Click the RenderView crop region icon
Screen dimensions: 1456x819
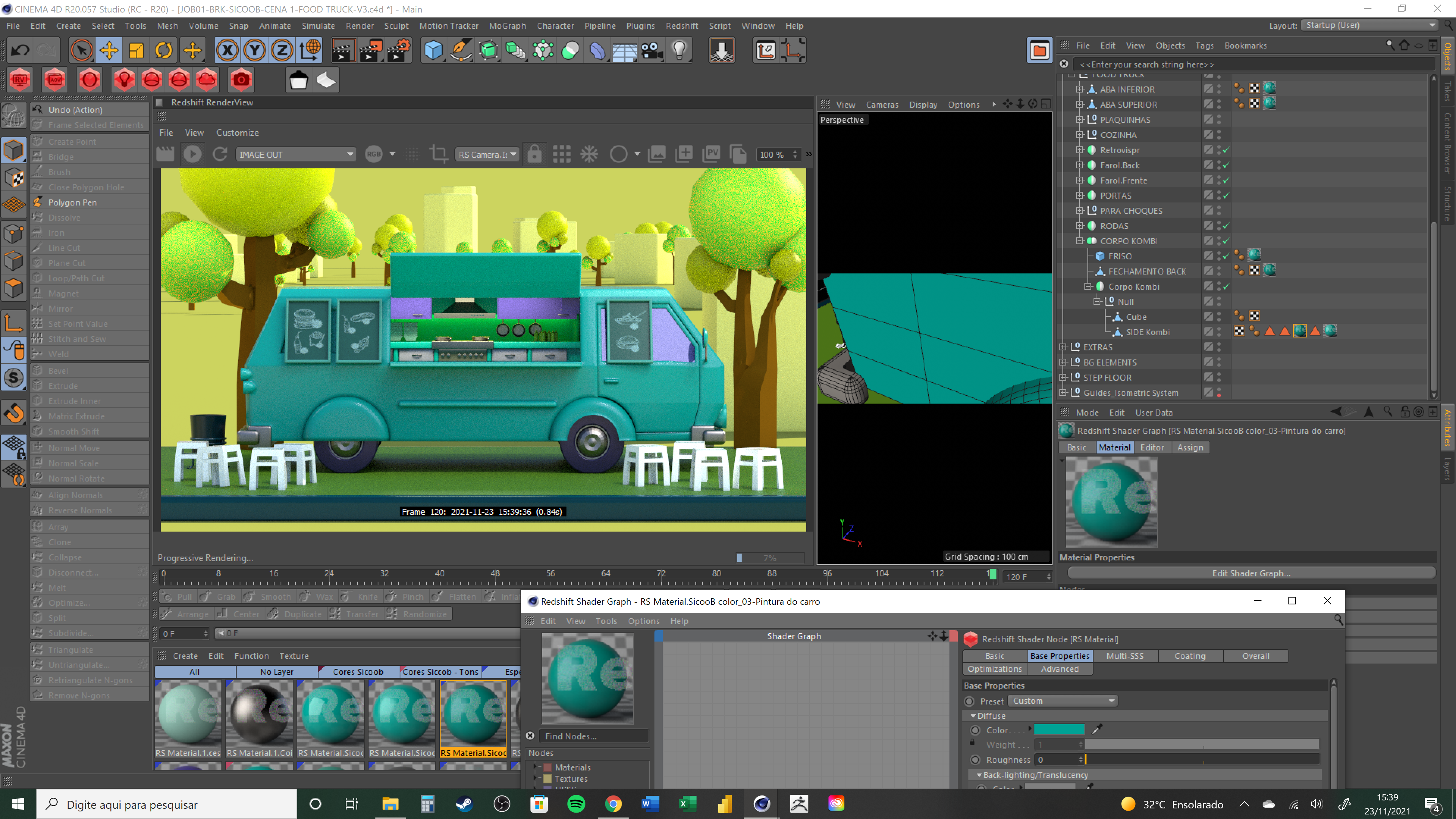439,154
